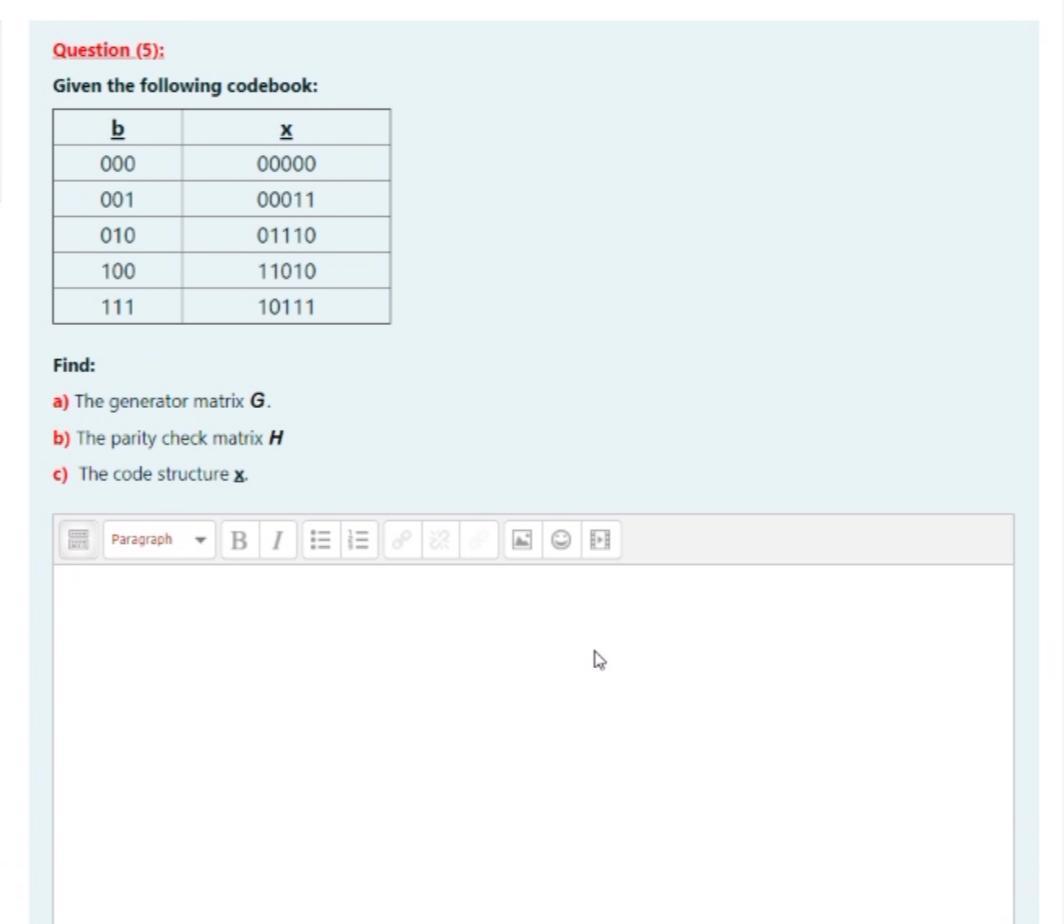
Task: Insert an emoticon into the answer
Action: (x=560, y=540)
